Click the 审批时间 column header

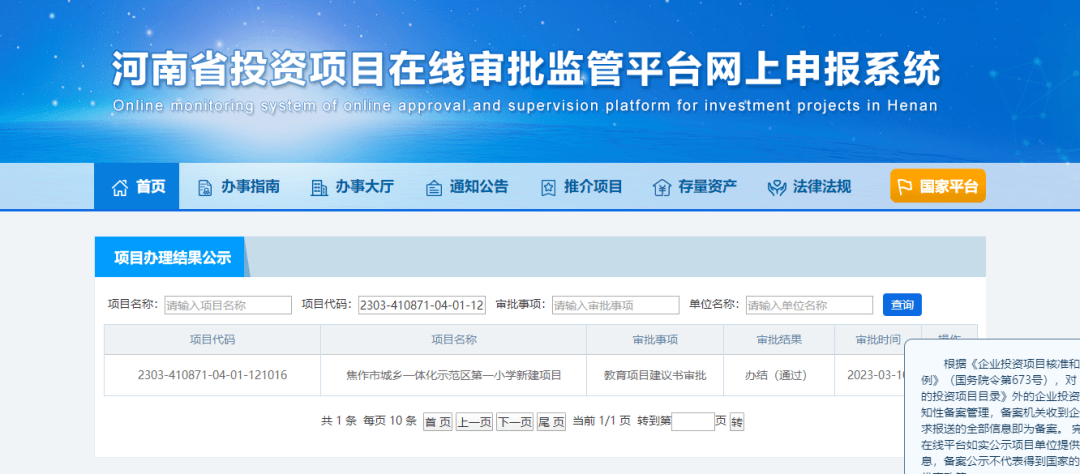tap(878, 340)
